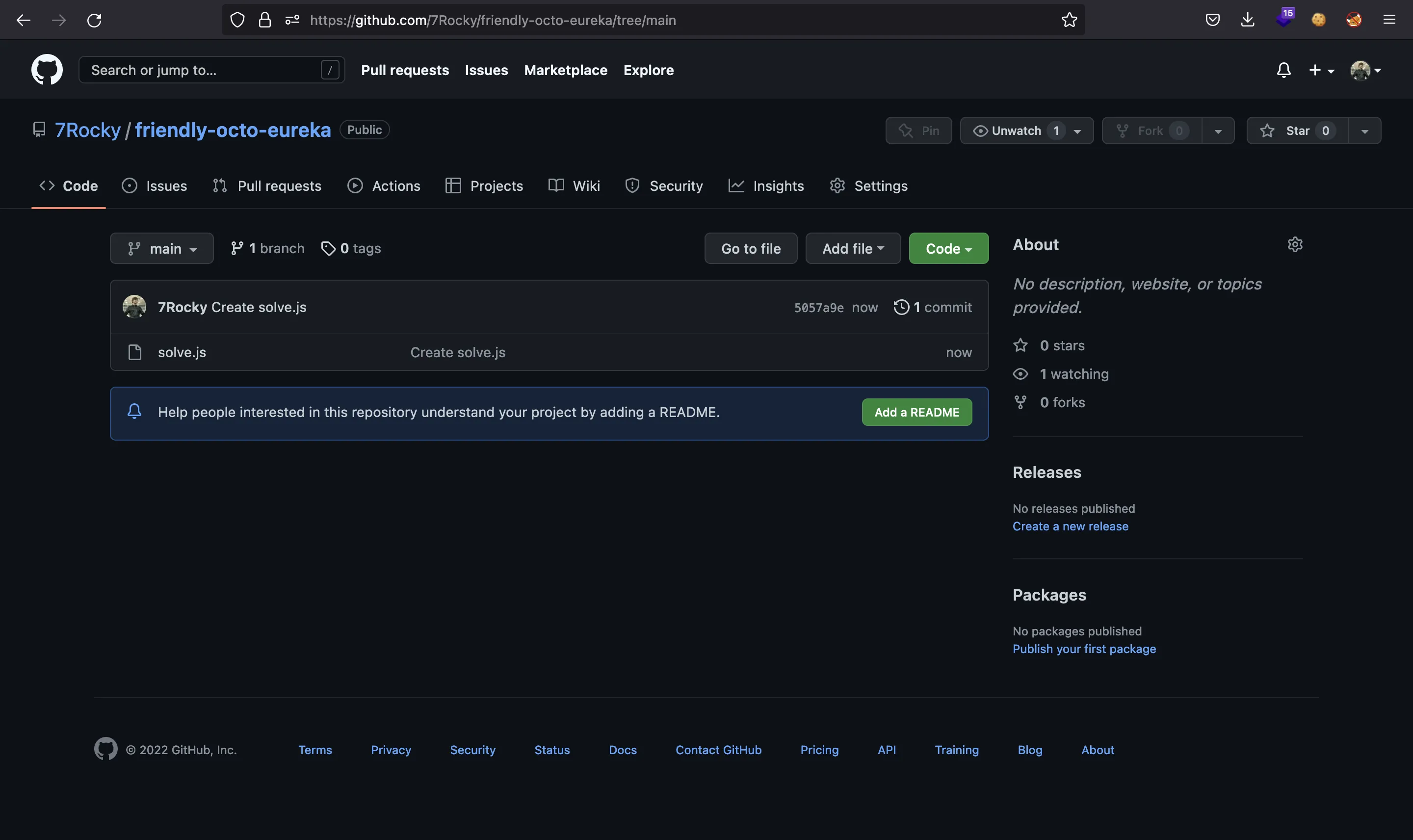Open the Pocket save icon
This screenshot has width=1413, height=840.
tap(1212, 21)
